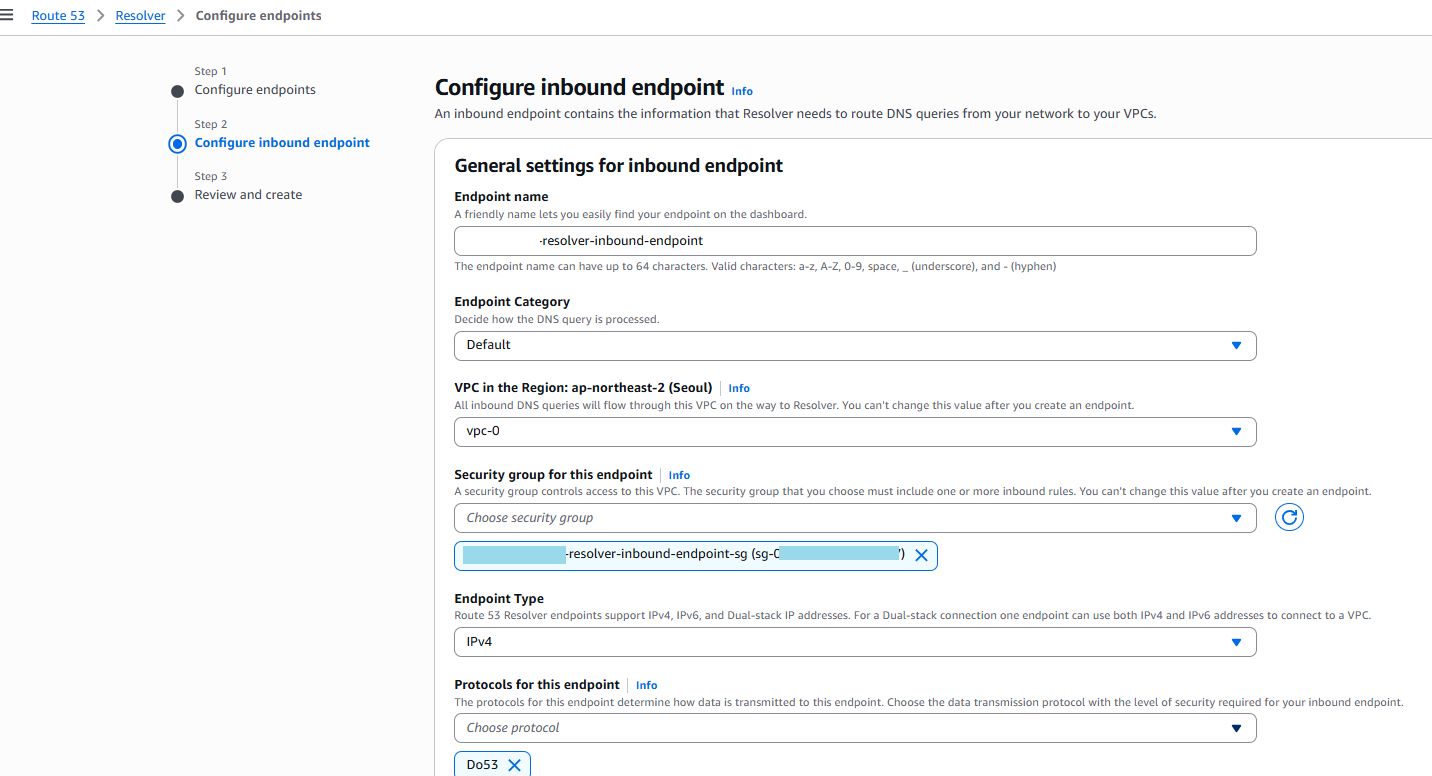This screenshot has width=1432, height=776.
Task: Open Info link for VPC in the Region
Action: pyautogui.click(x=739, y=388)
